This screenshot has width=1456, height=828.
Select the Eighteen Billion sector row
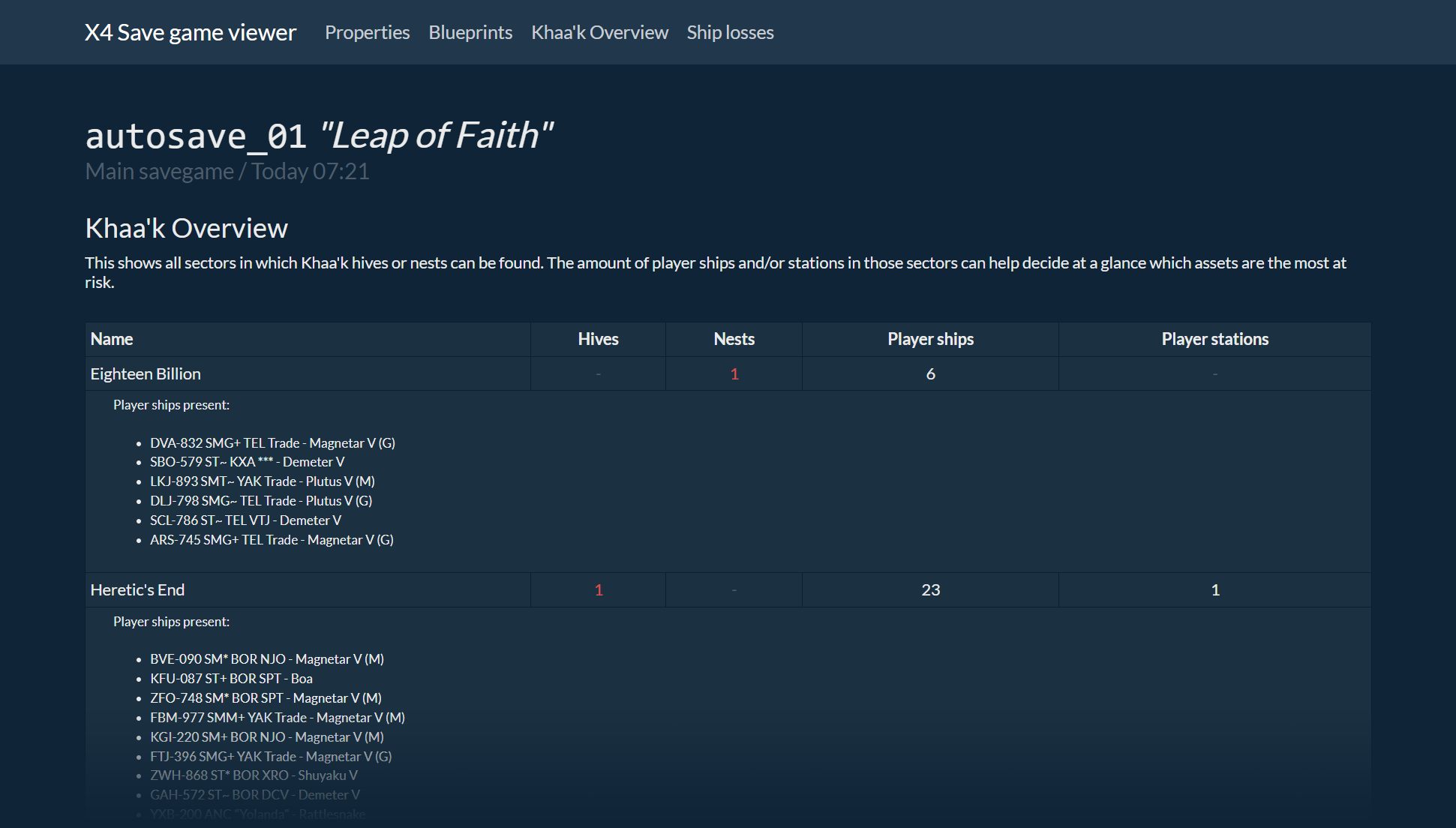click(x=146, y=373)
